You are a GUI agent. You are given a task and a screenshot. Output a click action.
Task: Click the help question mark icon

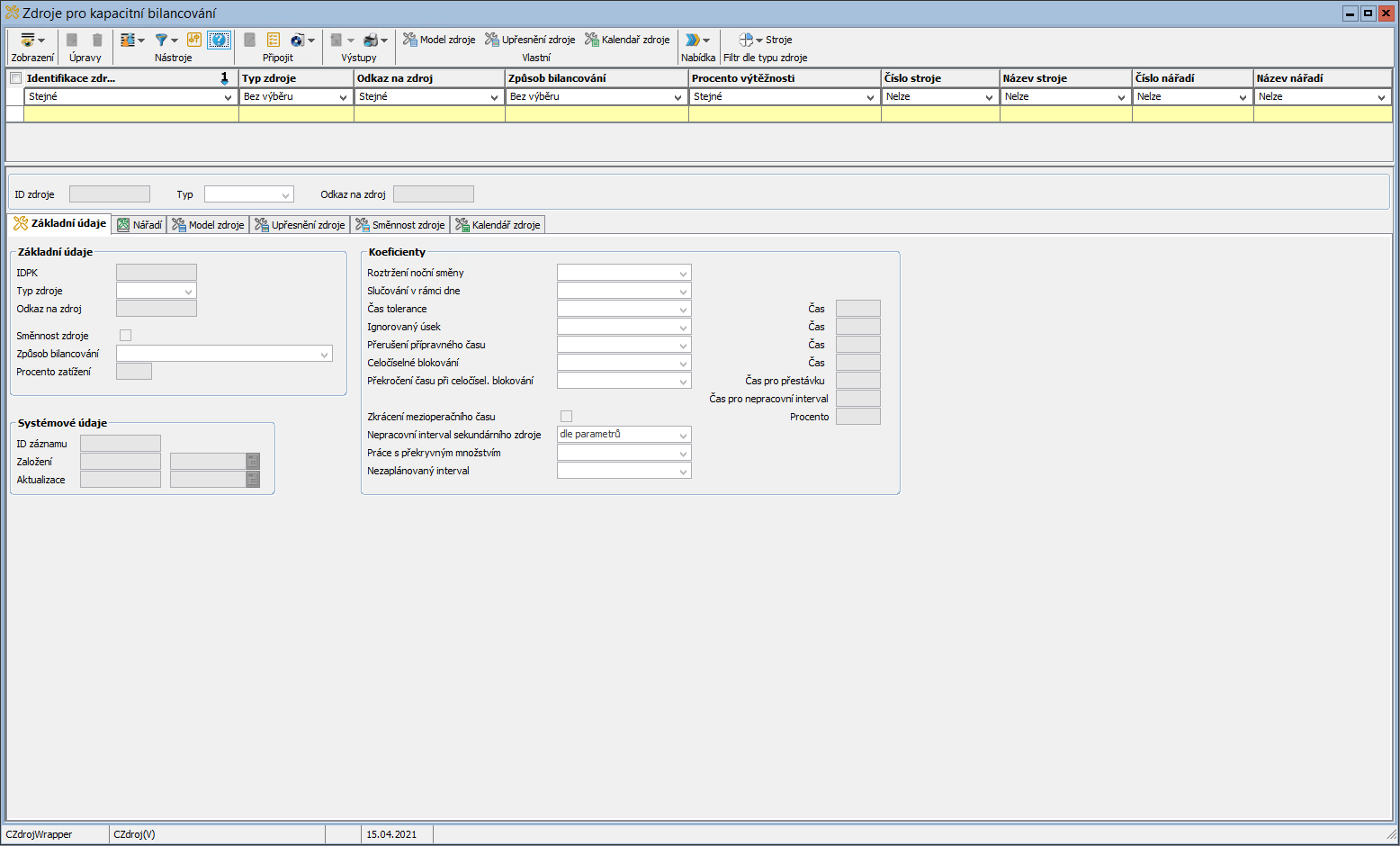pos(219,40)
